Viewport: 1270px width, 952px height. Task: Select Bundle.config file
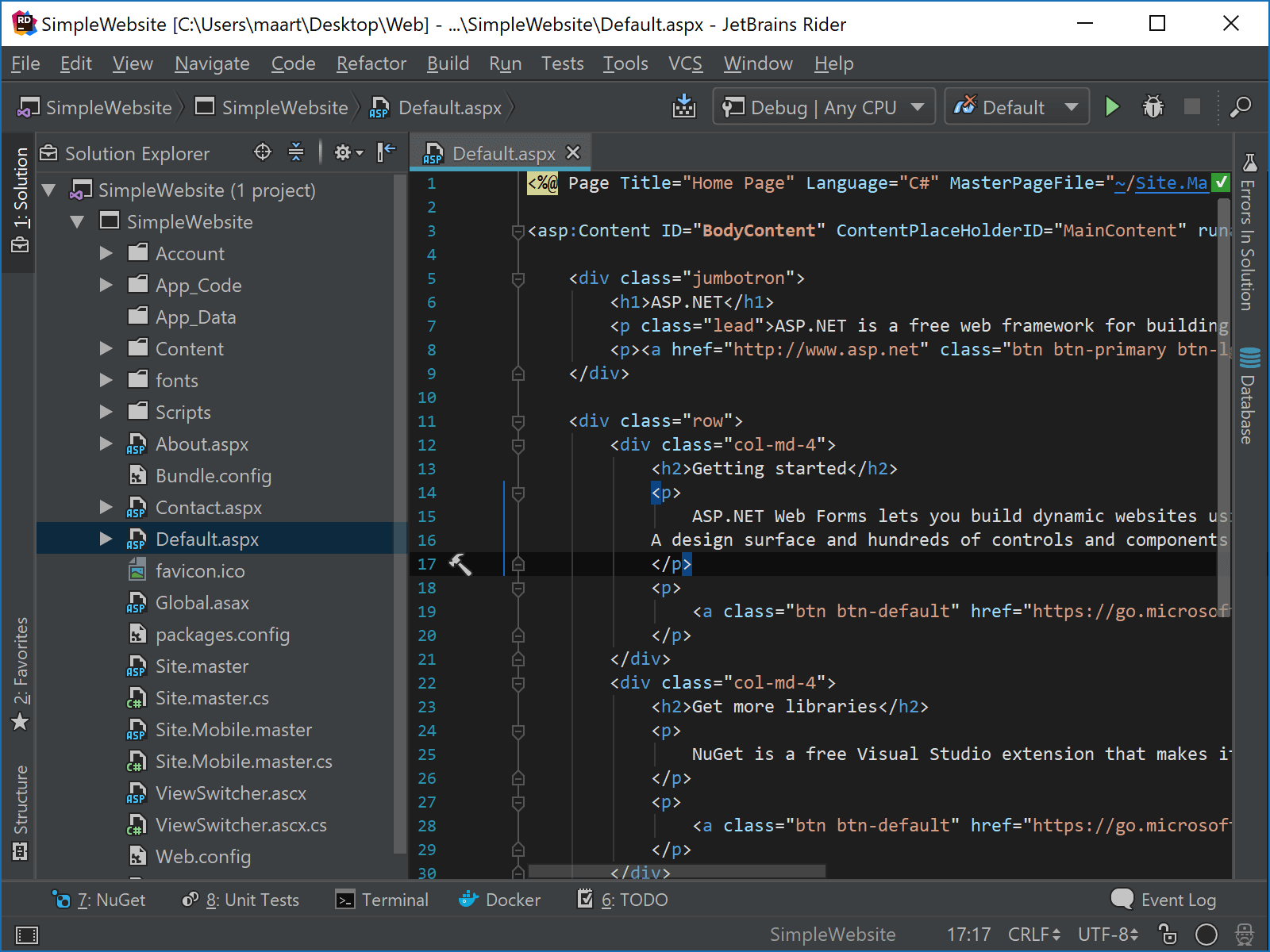(213, 475)
